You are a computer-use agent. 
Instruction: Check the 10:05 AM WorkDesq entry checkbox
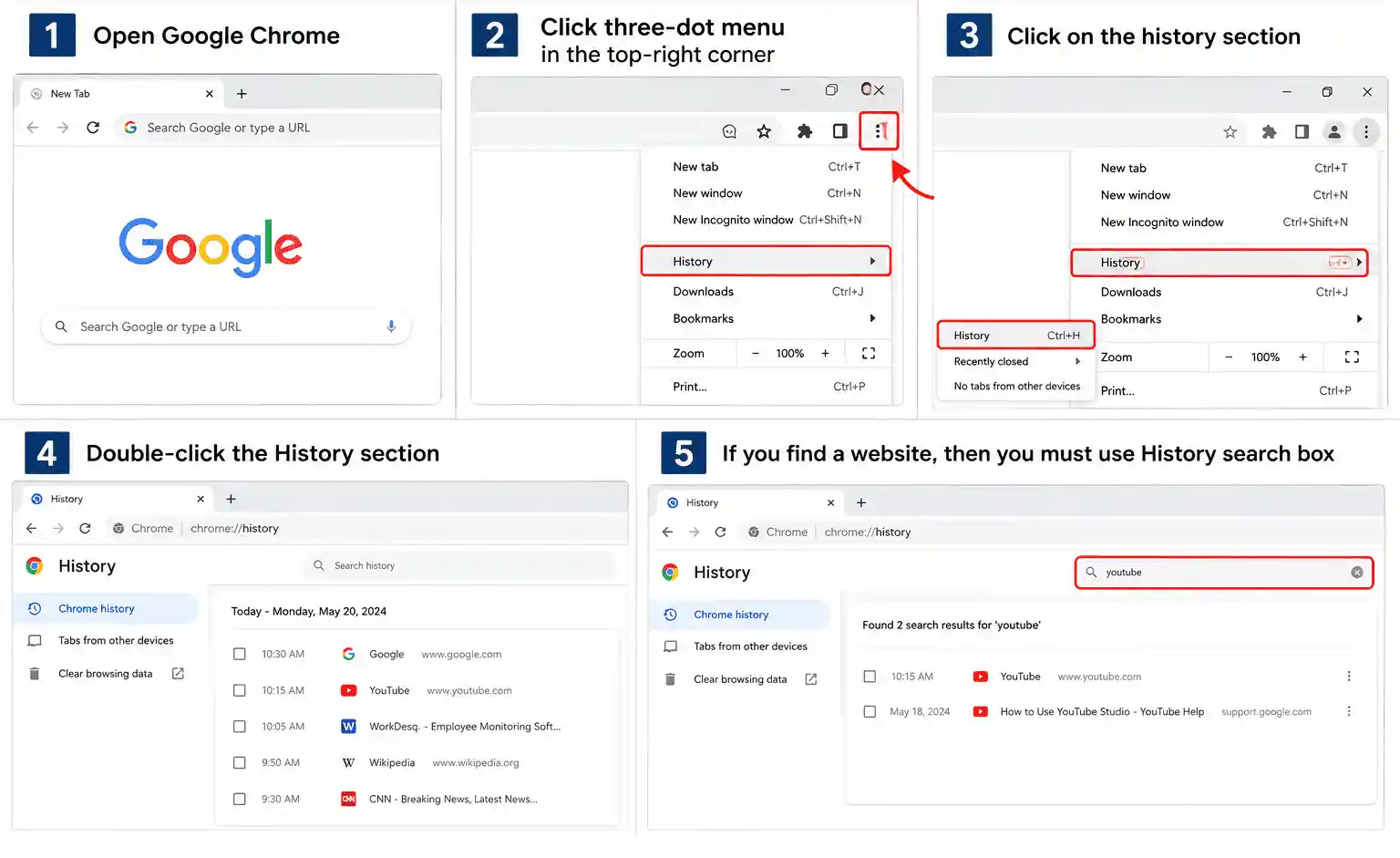[x=240, y=727]
